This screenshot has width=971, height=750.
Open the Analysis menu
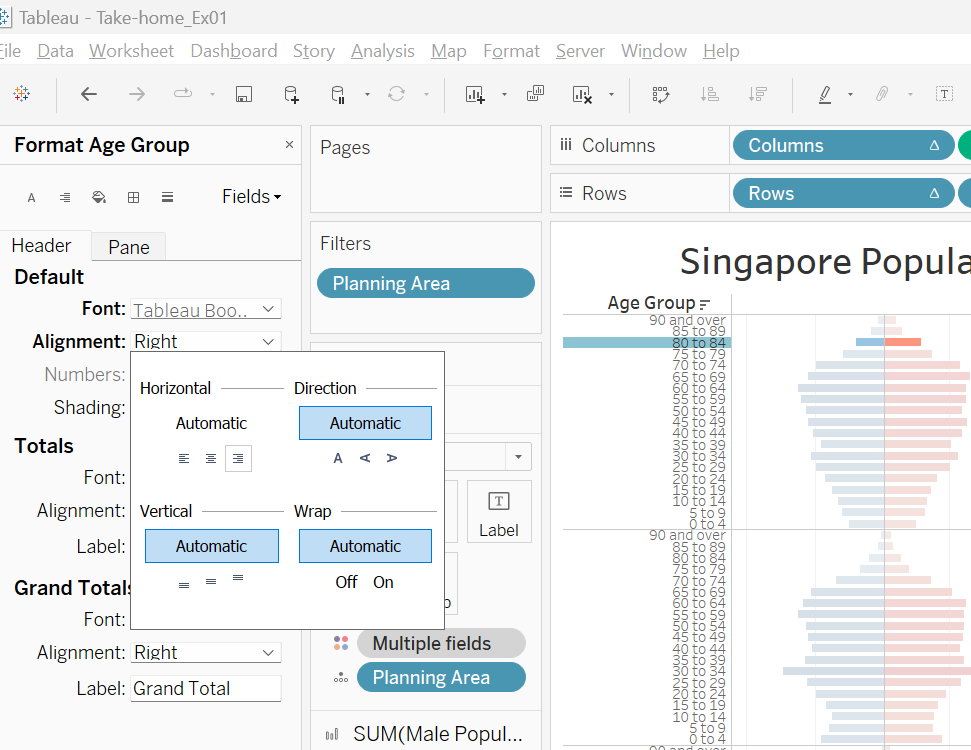(382, 51)
